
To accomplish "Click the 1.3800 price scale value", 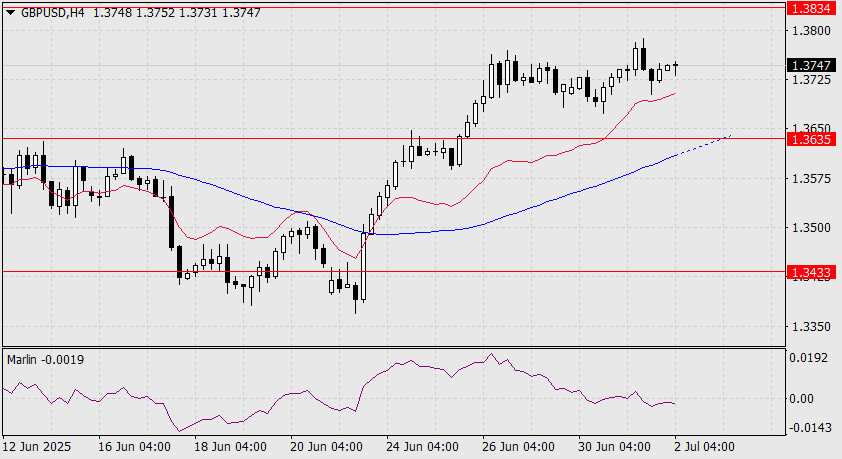I will [x=811, y=31].
